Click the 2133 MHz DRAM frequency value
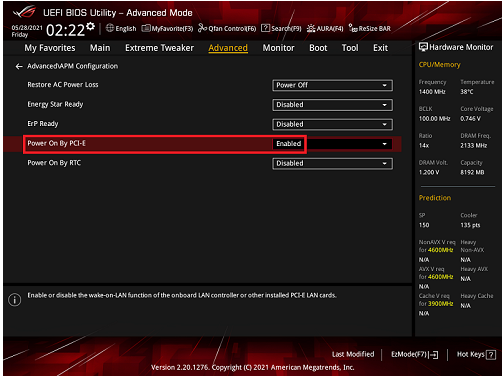This screenshot has height=378, width=502. tap(473, 146)
